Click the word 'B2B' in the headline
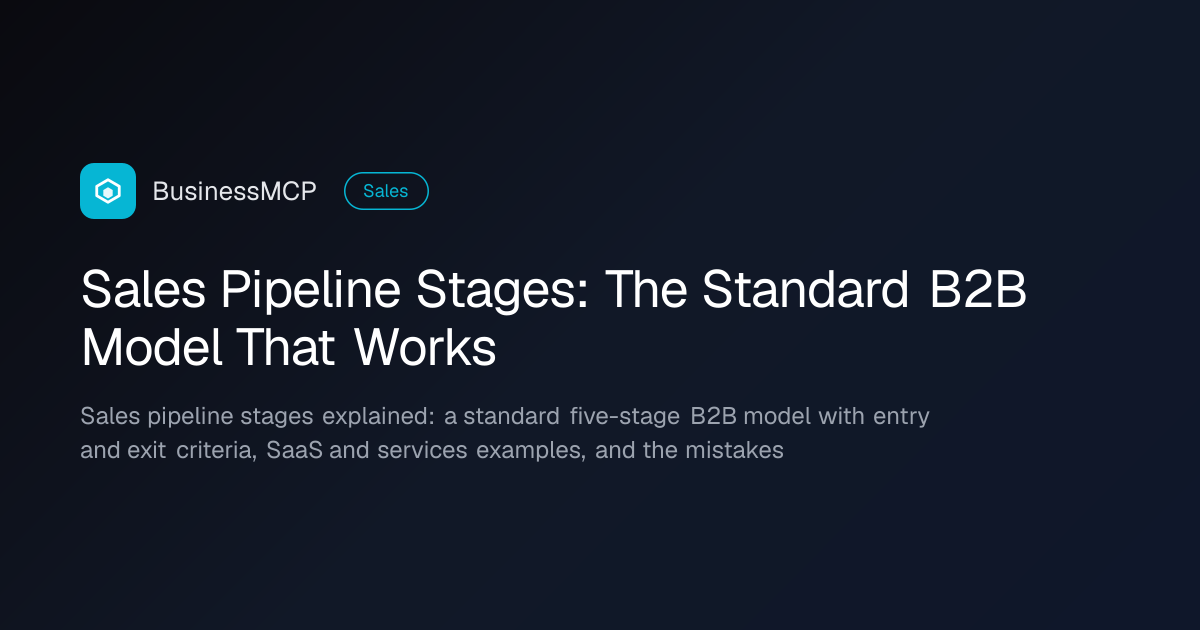Screen dimensions: 1200x630 pos(979,290)
